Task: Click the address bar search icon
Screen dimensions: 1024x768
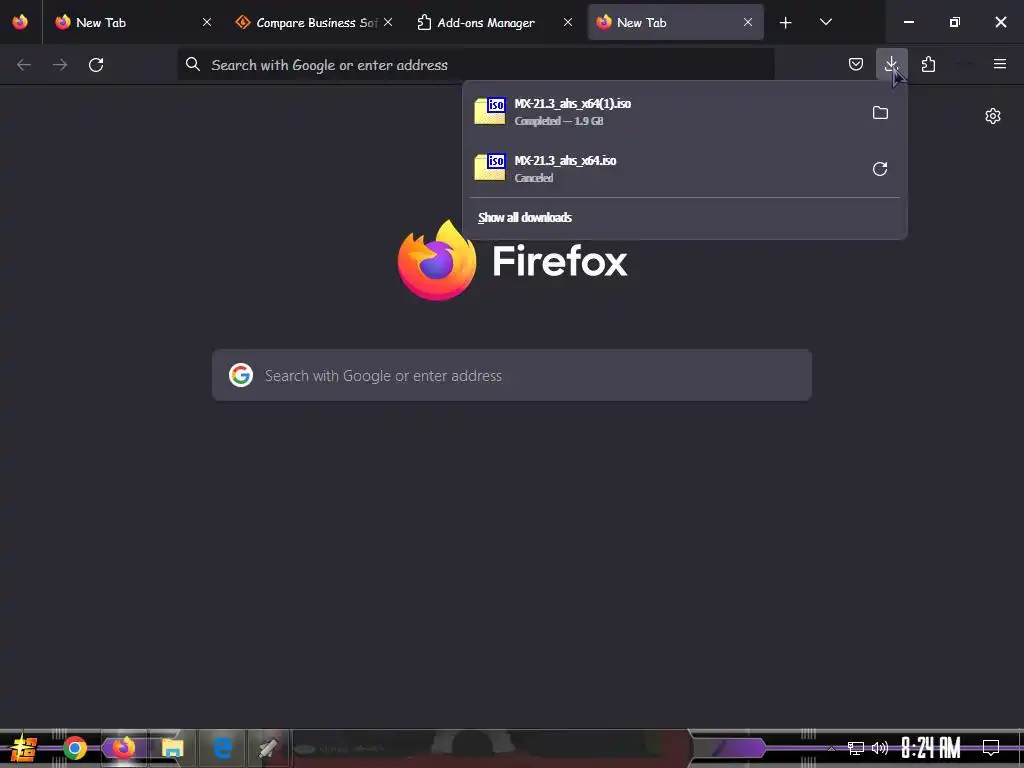Action: pyautogui.click(x=193, y=64)
